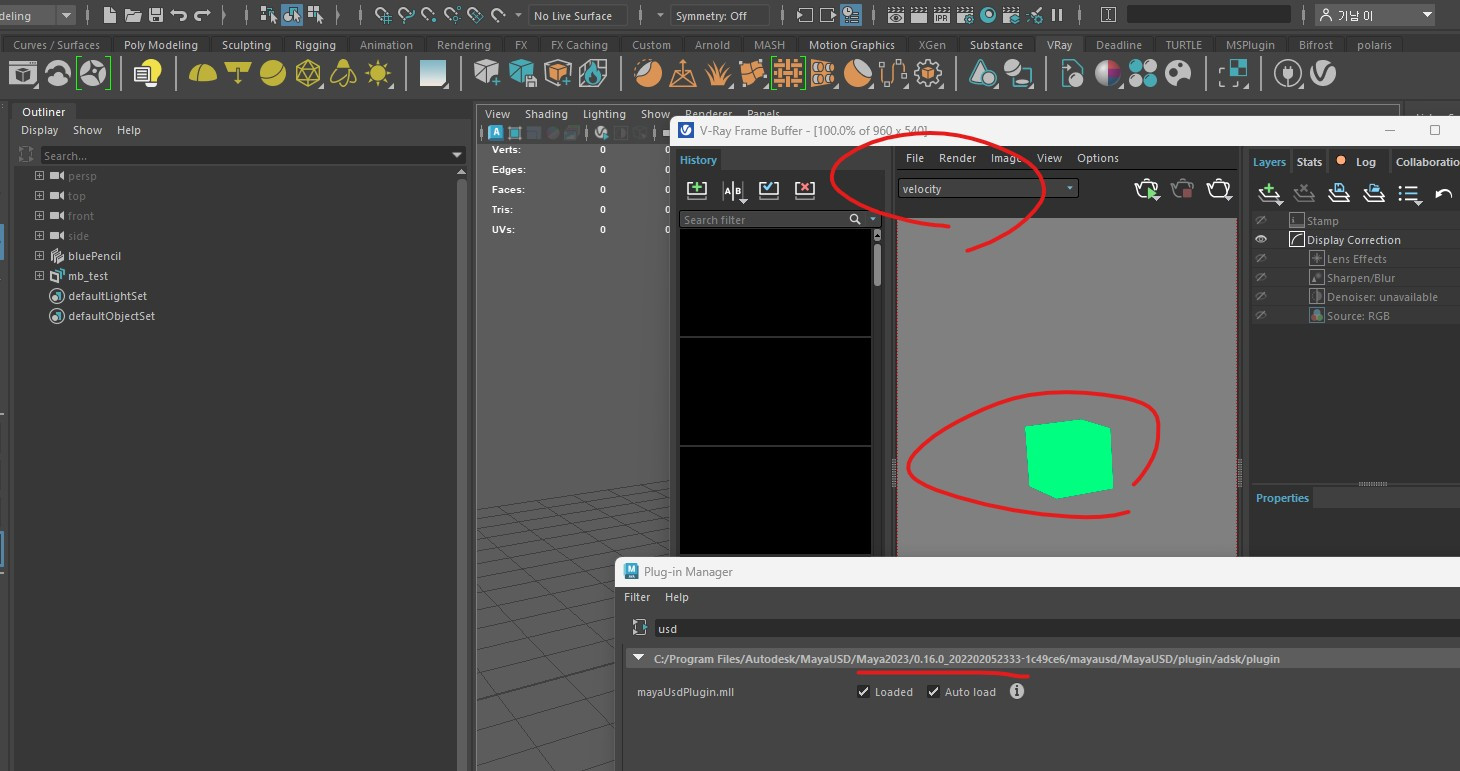
Task: Save the scene with the floppy disk icon
Action: point(155,15)
